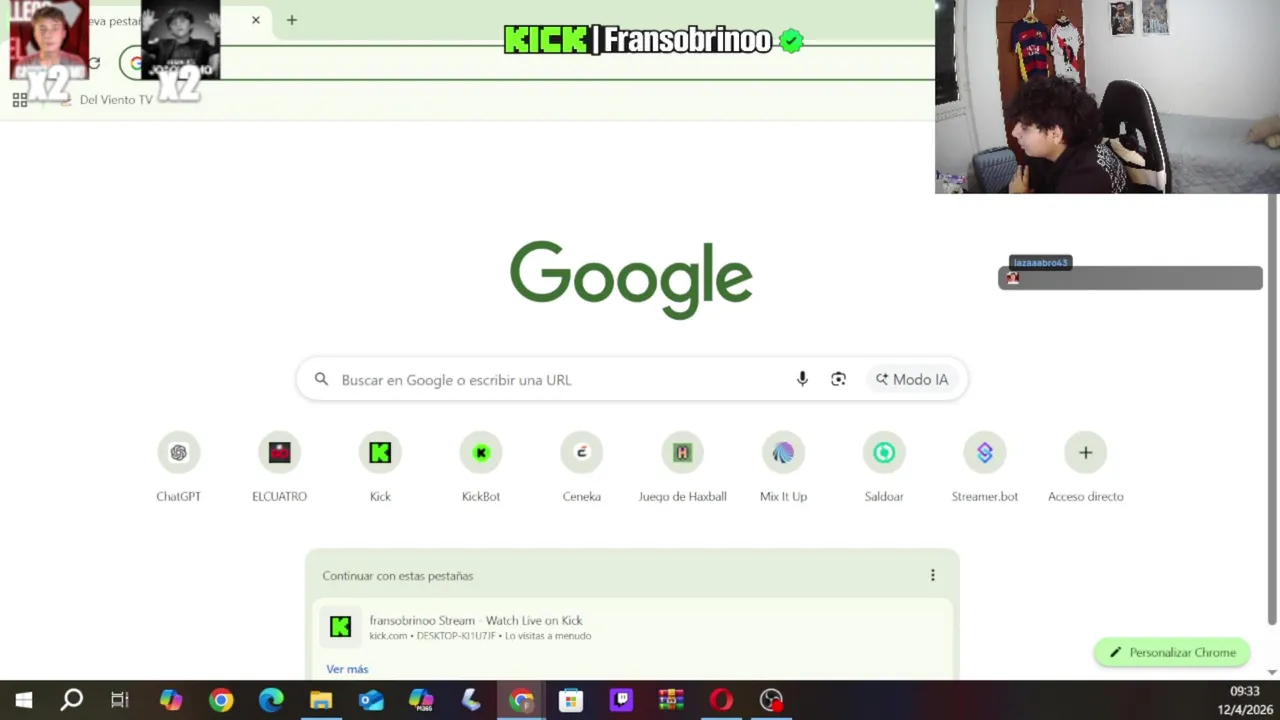Open Opera browser from the taskbar

tap(721, 700)
